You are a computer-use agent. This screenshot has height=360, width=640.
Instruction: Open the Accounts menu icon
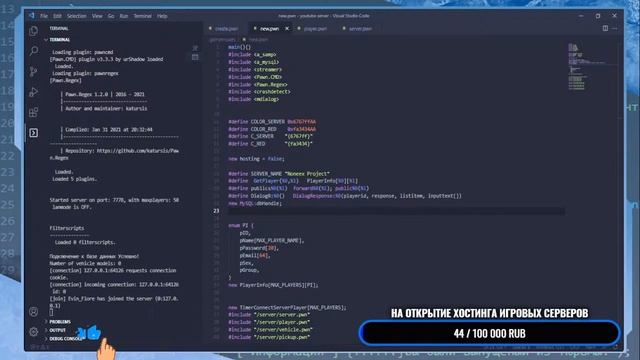[33, 312]
